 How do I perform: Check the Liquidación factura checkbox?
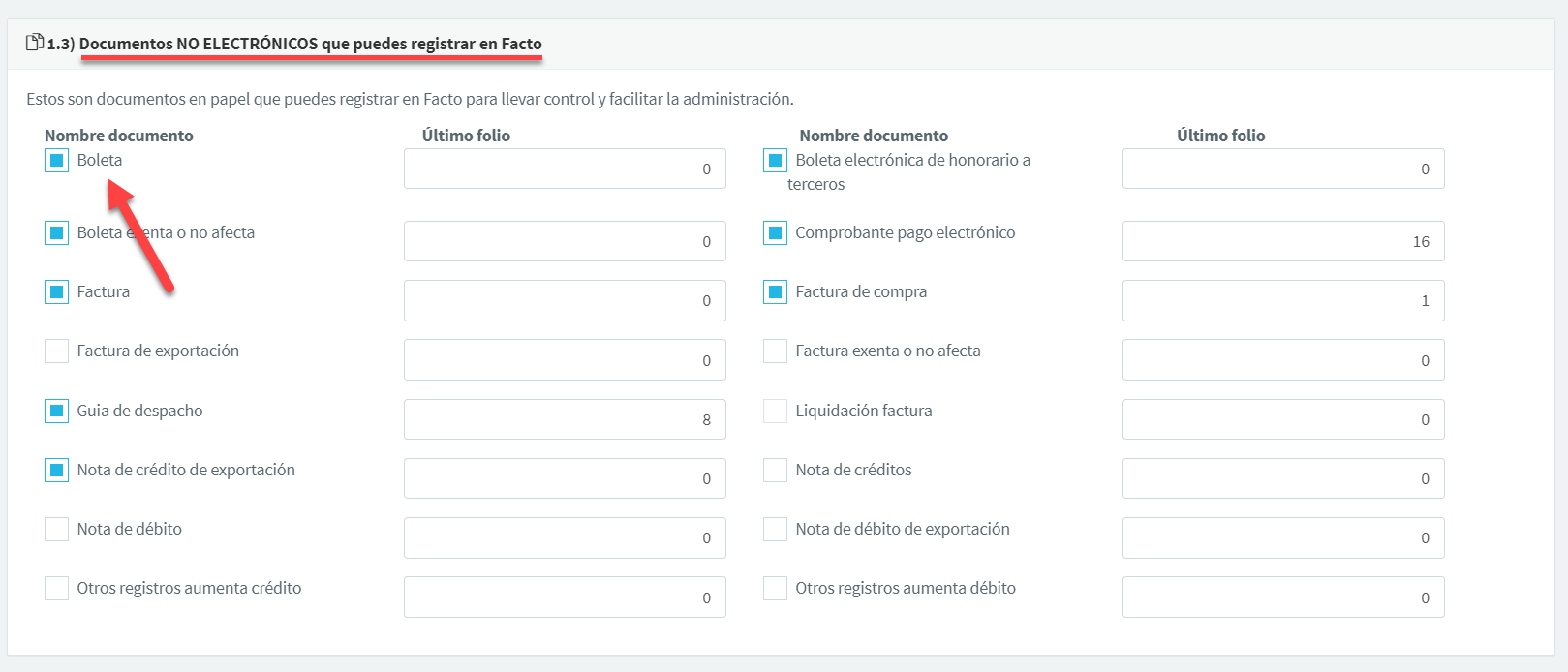point(775,411)
